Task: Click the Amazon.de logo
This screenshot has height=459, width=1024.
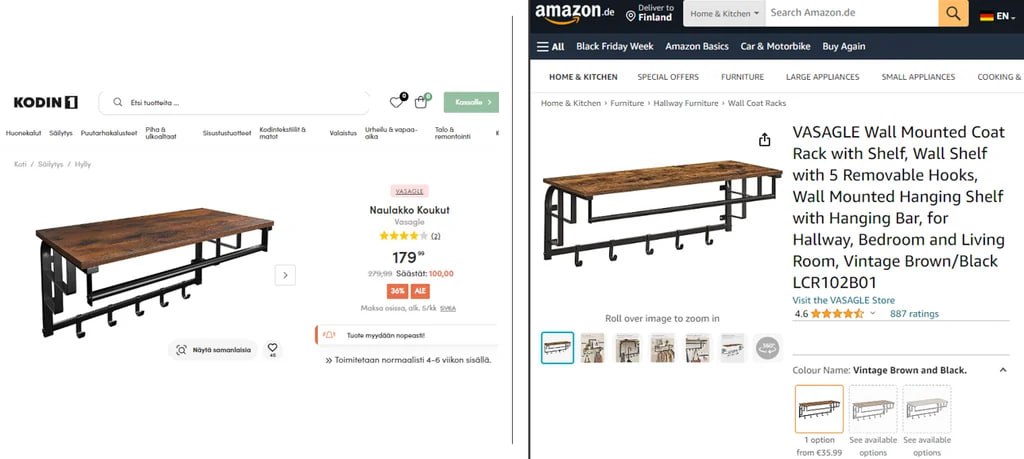Action: tap(574, 13)
